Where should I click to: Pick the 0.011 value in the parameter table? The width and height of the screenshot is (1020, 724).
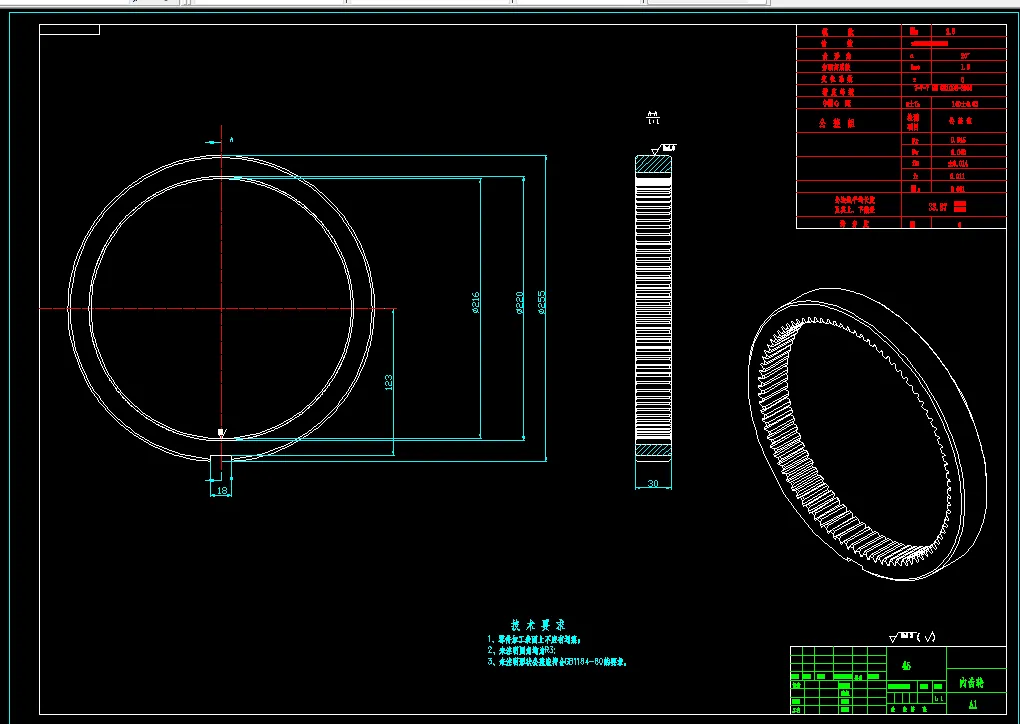coord(957,176)
